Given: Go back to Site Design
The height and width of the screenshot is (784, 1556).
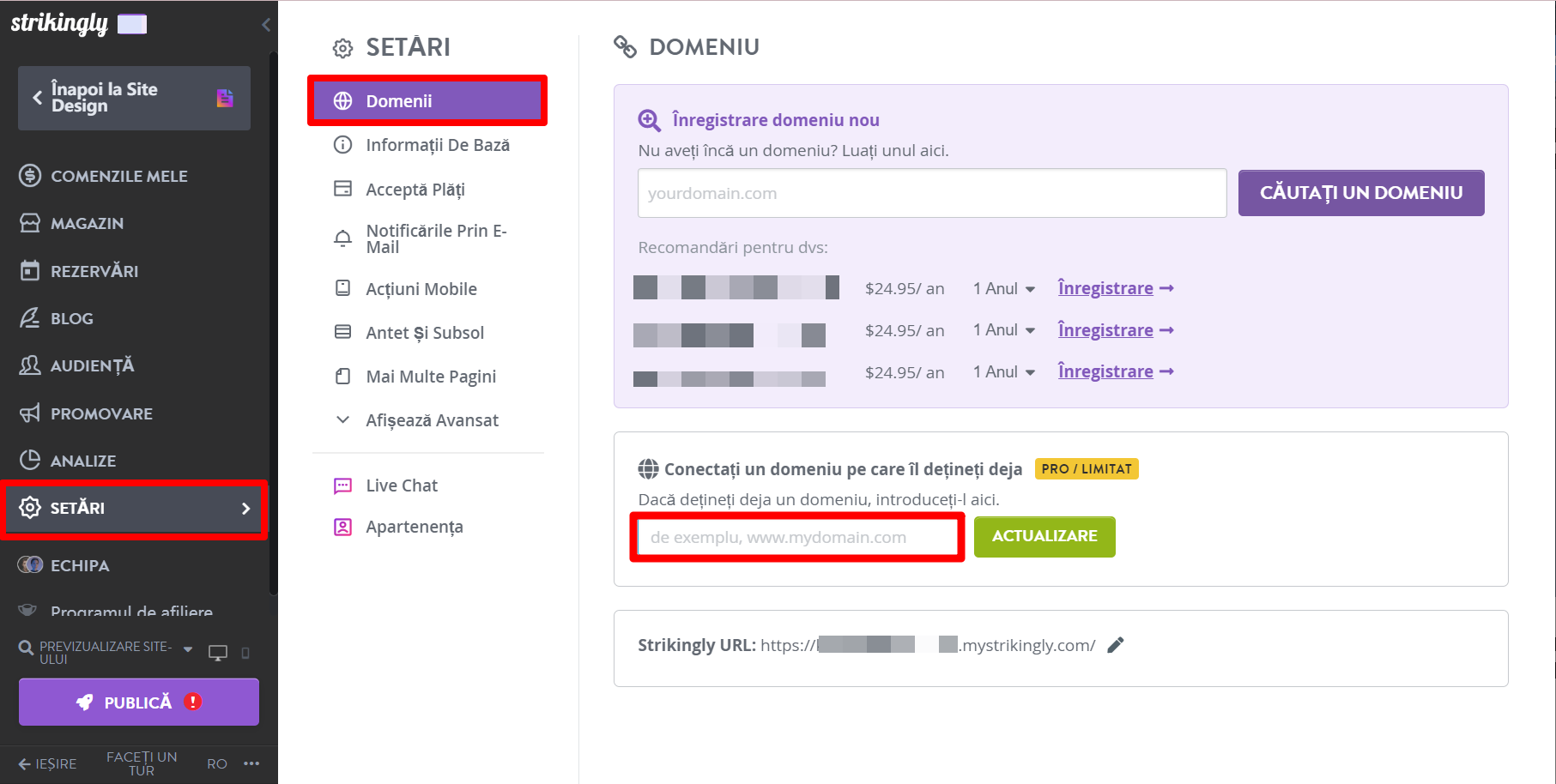Looking at the screenshot, I should (134, 98).
